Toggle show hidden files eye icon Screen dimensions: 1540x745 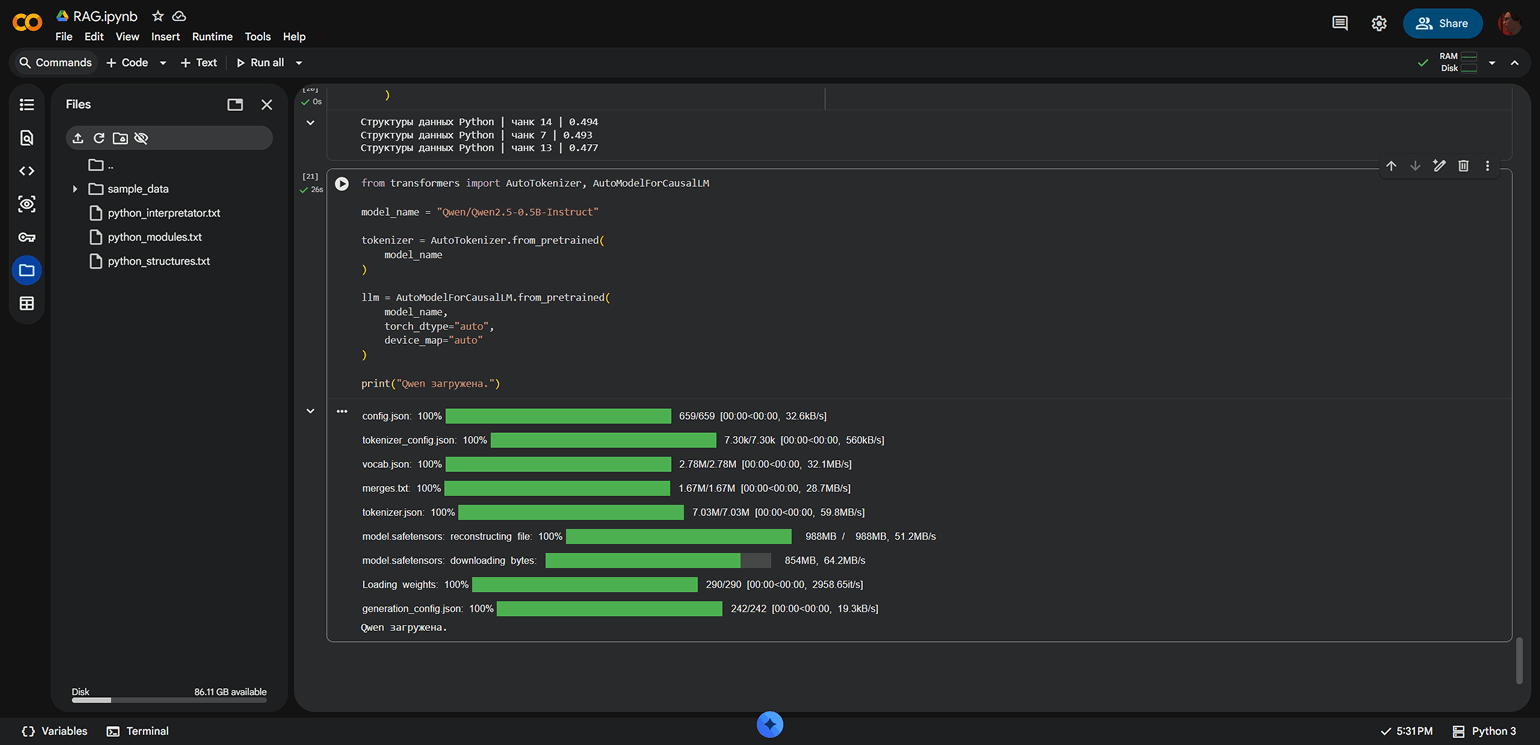[141, 138]
